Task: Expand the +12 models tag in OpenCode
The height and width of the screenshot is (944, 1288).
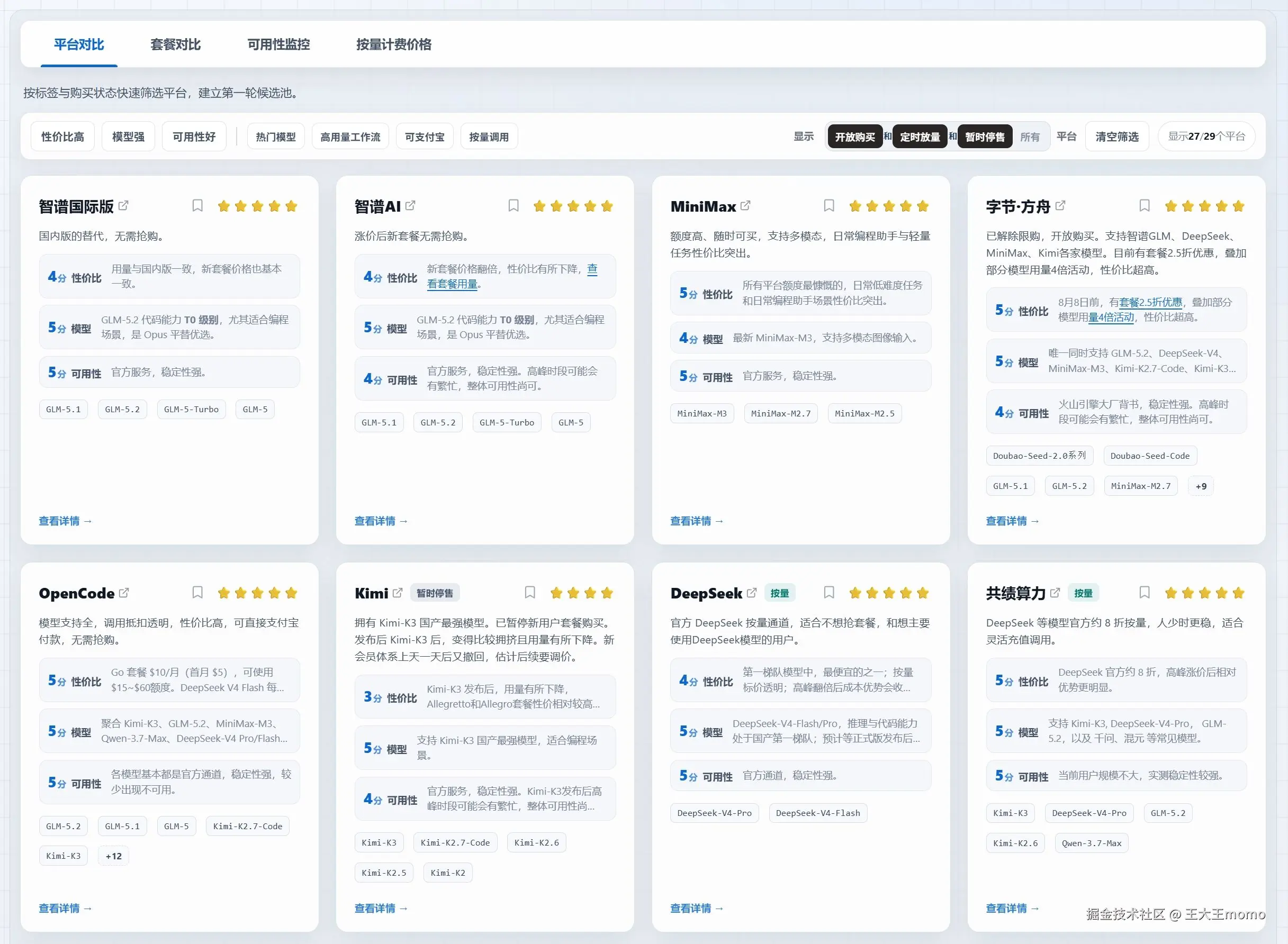Action: pyautogui.click(x=113, y=856)
